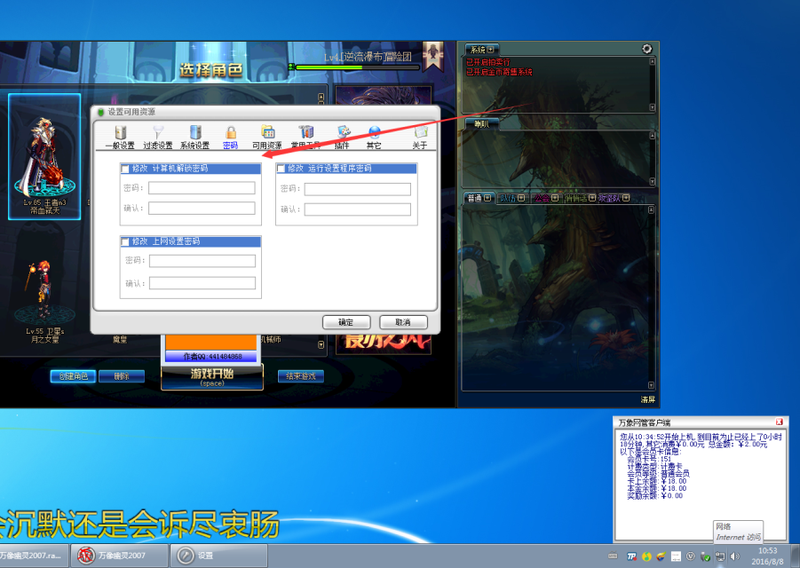Open the 常用工具 tools section
The image size is (800, 568).
click(x=305, y=137)
